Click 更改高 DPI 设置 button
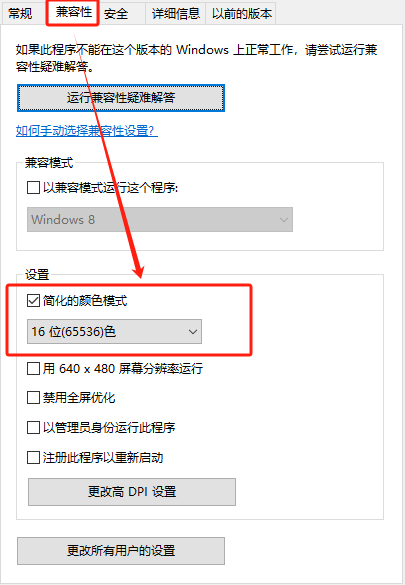Screen dimensions: 405x585 click(132, 492)
